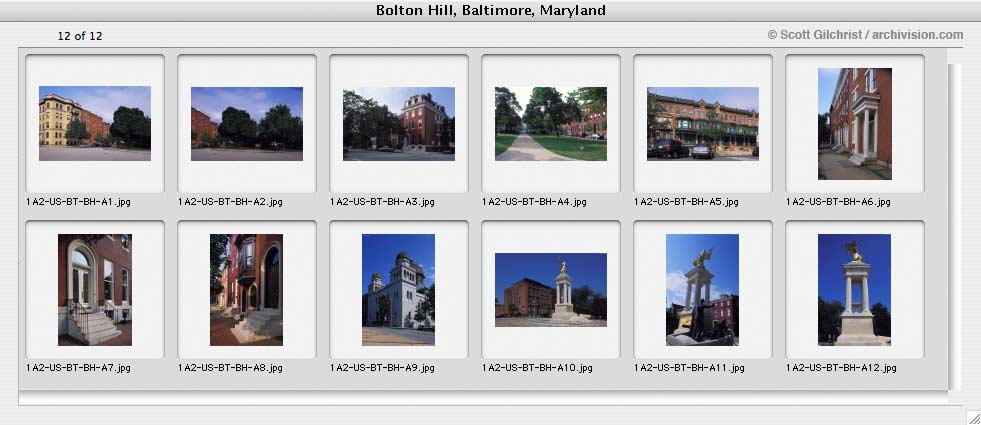
Task: Click filename 1A2-US-BT-BH-A2.jpg
Action: click(230, 202)
